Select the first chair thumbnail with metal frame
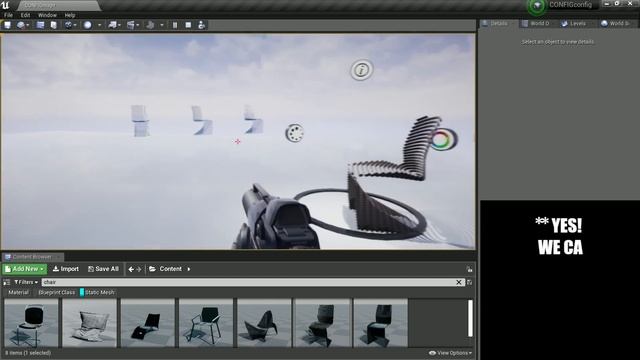The image size is (640, 360). (x=31, y=323)
